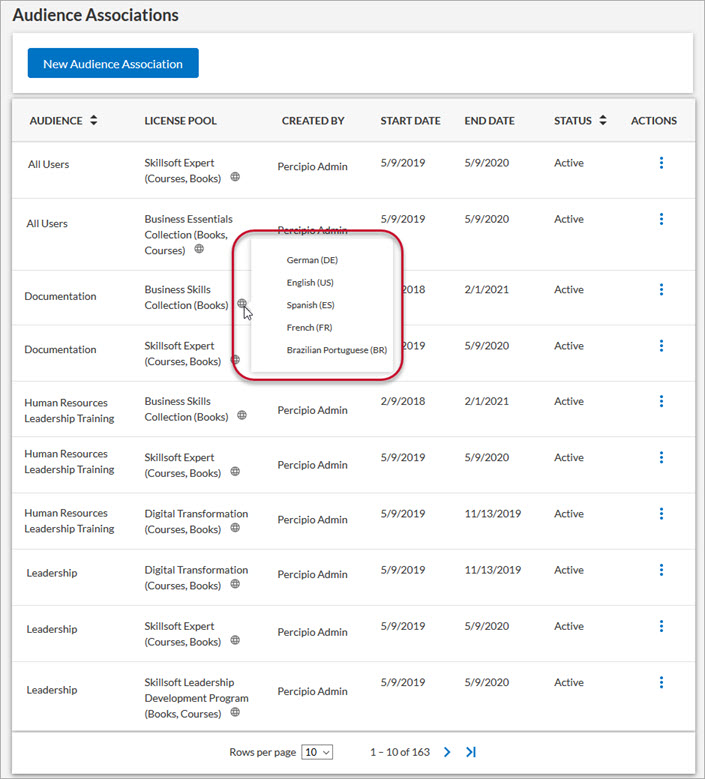This screenshot has width=705, height=779.
Task: Click globe icon for Skillsoft Leadership Development Program
Action: pos(235,712)
